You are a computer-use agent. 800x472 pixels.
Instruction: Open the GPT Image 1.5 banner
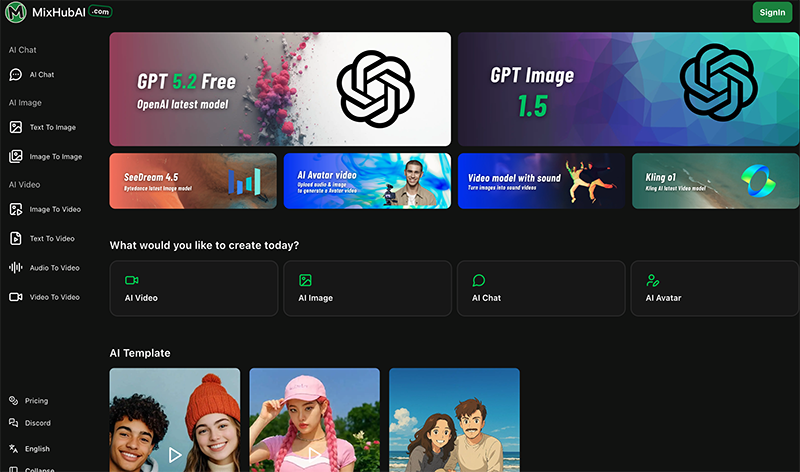coord(629,89)
